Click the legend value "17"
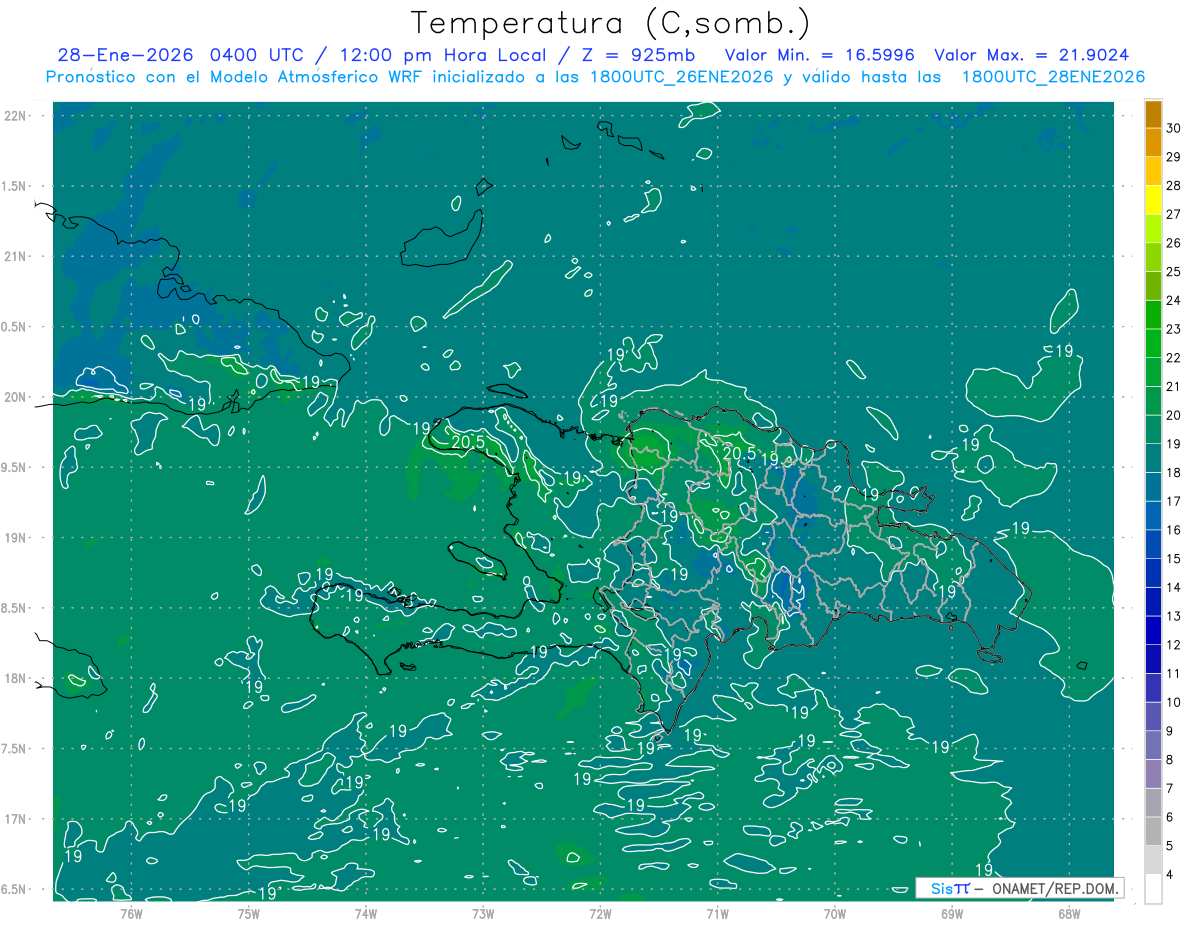The width and height of the screenshot is (1200, 927). pos(1174,501)
